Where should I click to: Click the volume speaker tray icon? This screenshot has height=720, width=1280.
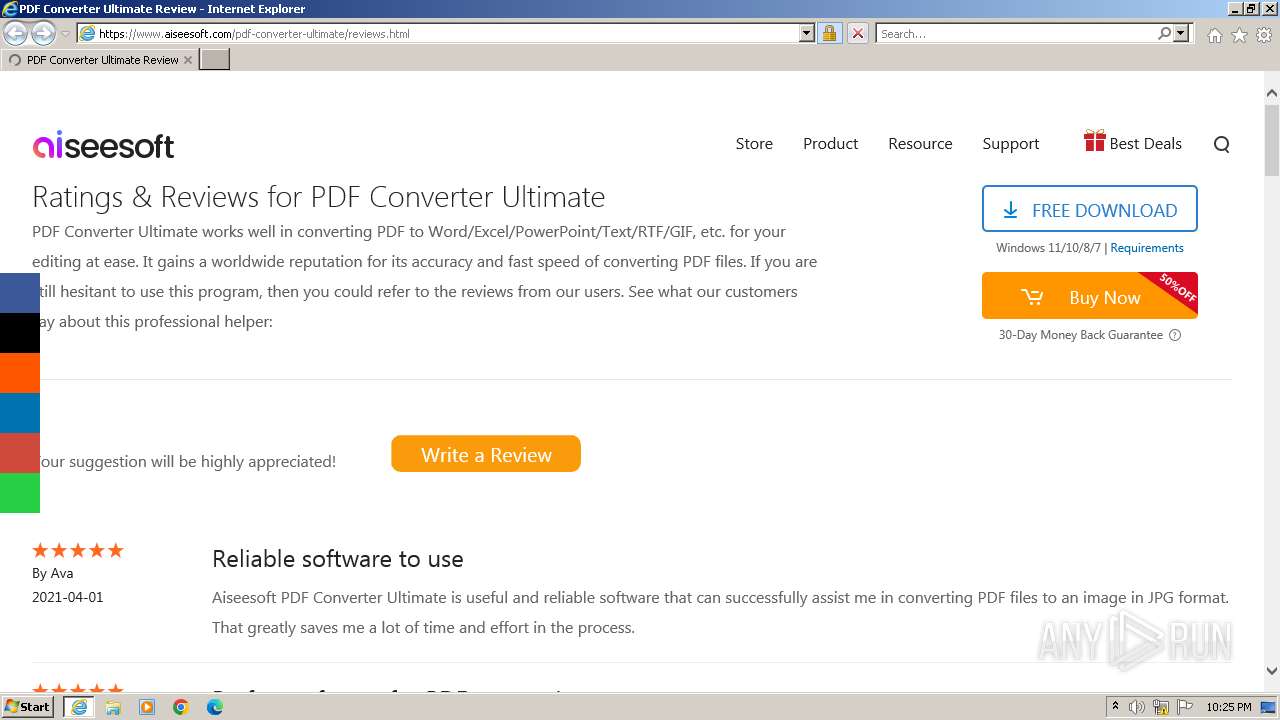tap(1137, 707)
